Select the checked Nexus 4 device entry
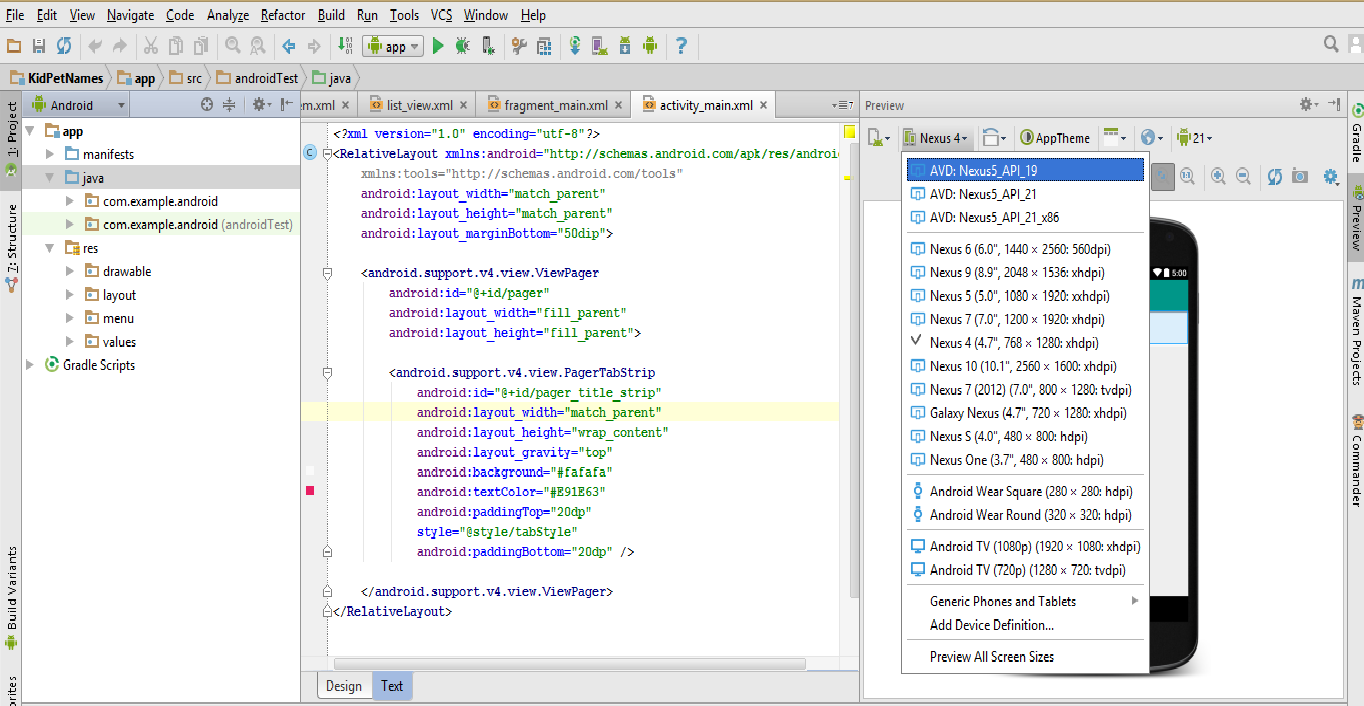Viewport: 1364px width, 706px height. click(1025, 342)
